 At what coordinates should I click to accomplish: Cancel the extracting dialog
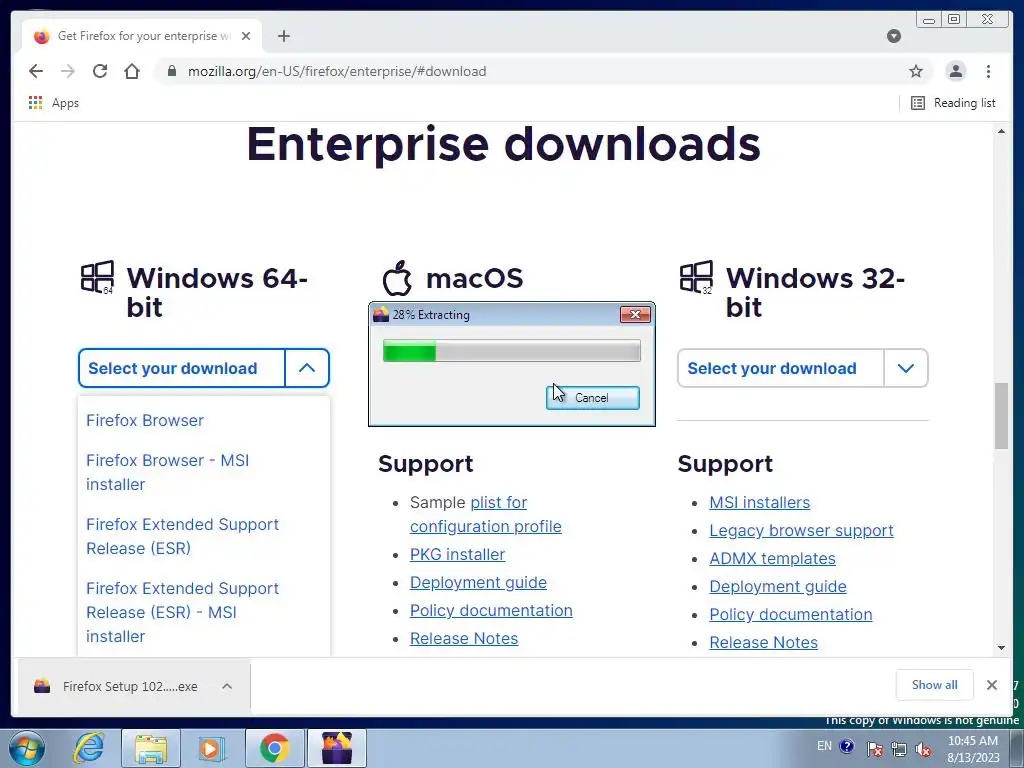592,398
